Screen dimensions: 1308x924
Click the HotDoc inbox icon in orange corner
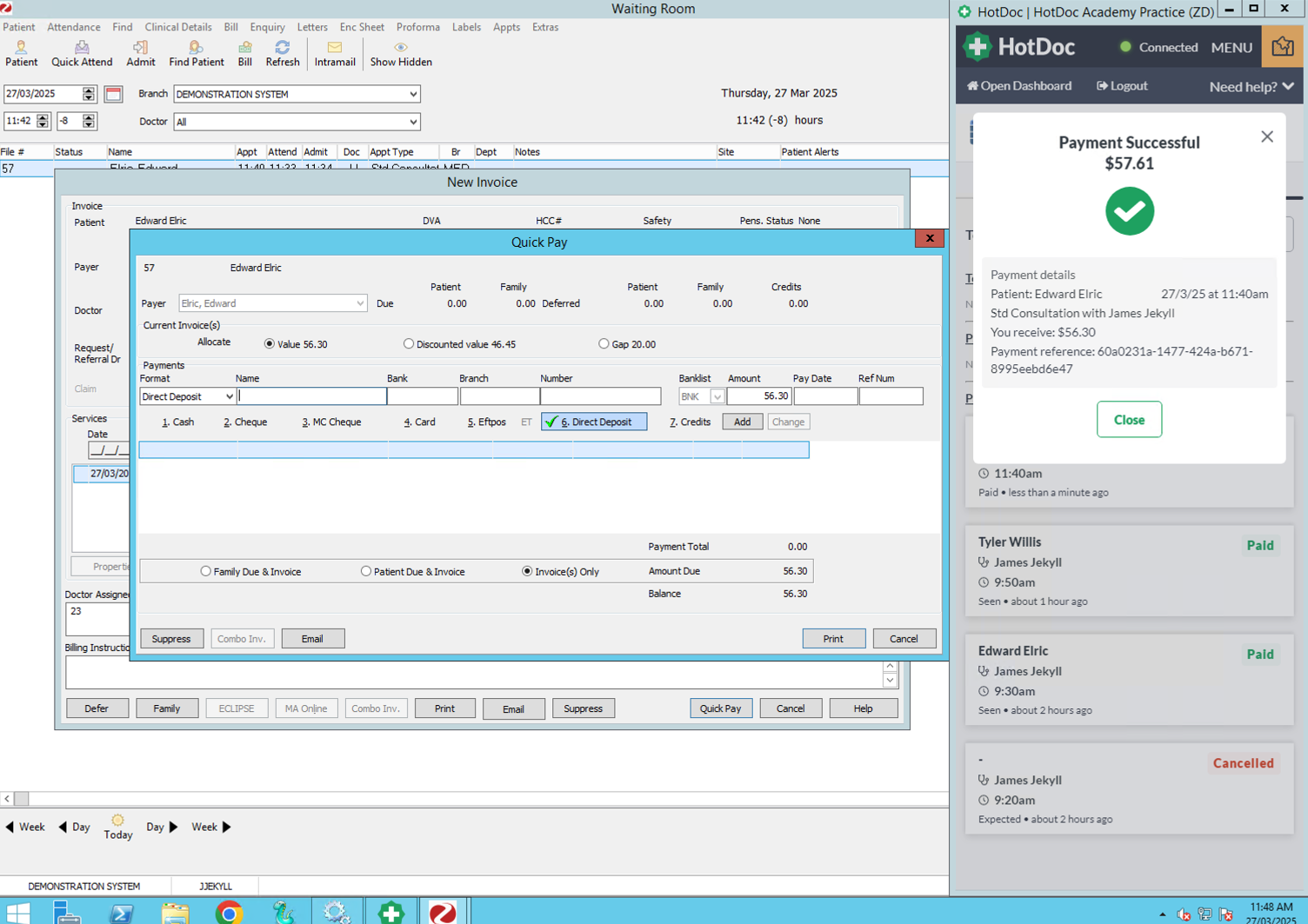[x=1283, y=47]
